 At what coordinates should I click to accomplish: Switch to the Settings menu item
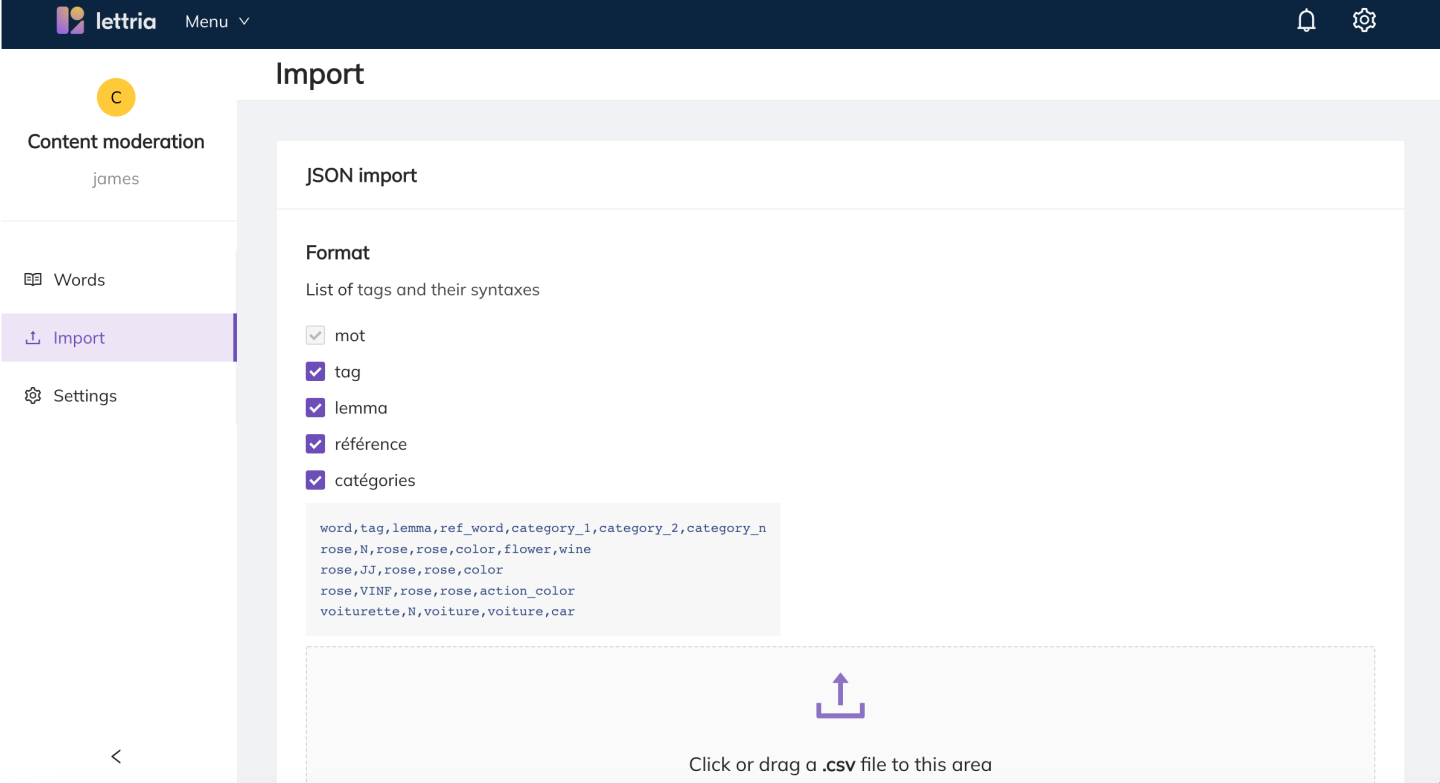point(86,395)
